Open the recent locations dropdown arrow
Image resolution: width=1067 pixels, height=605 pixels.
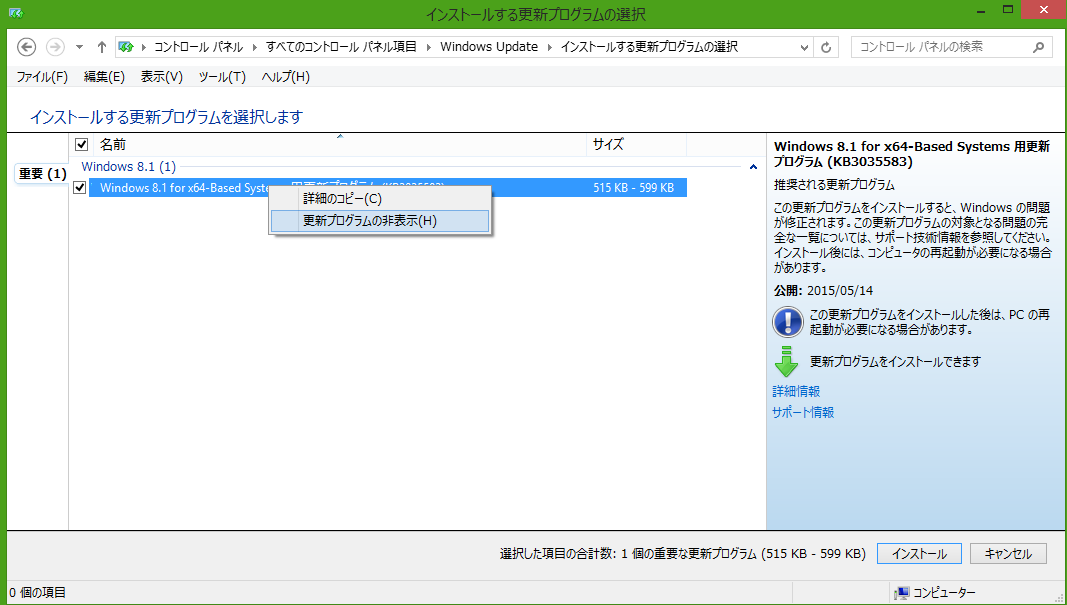pos(80,47)
